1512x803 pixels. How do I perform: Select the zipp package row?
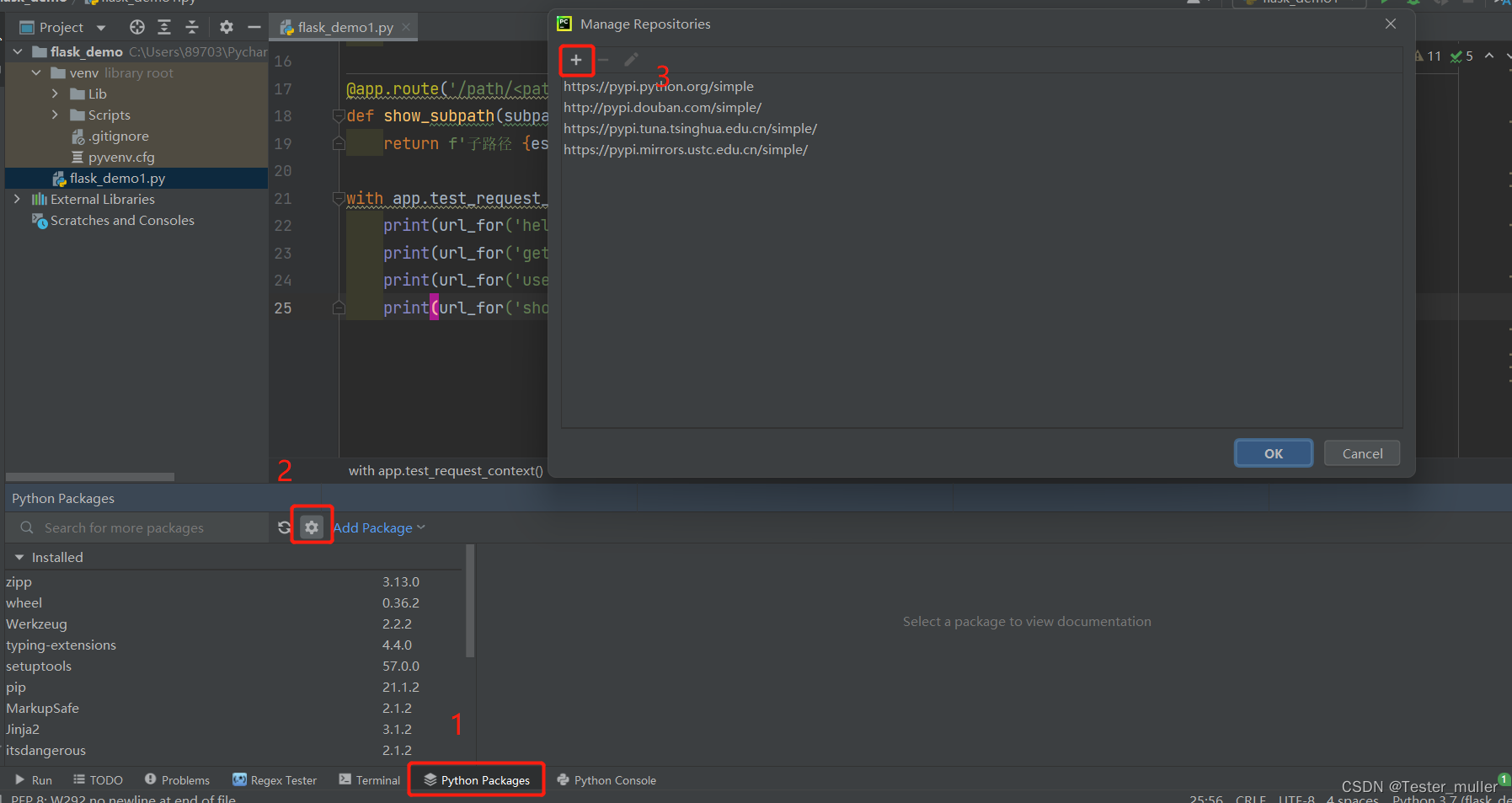click(x=233, y=581)
